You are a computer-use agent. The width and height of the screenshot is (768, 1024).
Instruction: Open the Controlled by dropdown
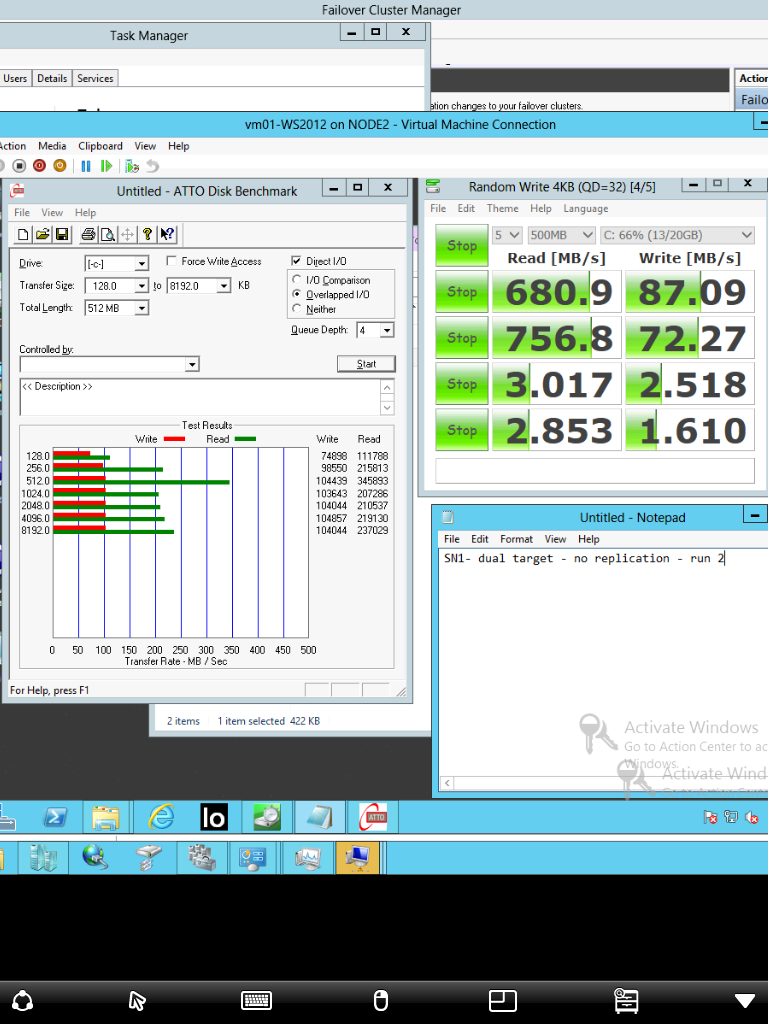pyautogui.click(x=192, y=364)
